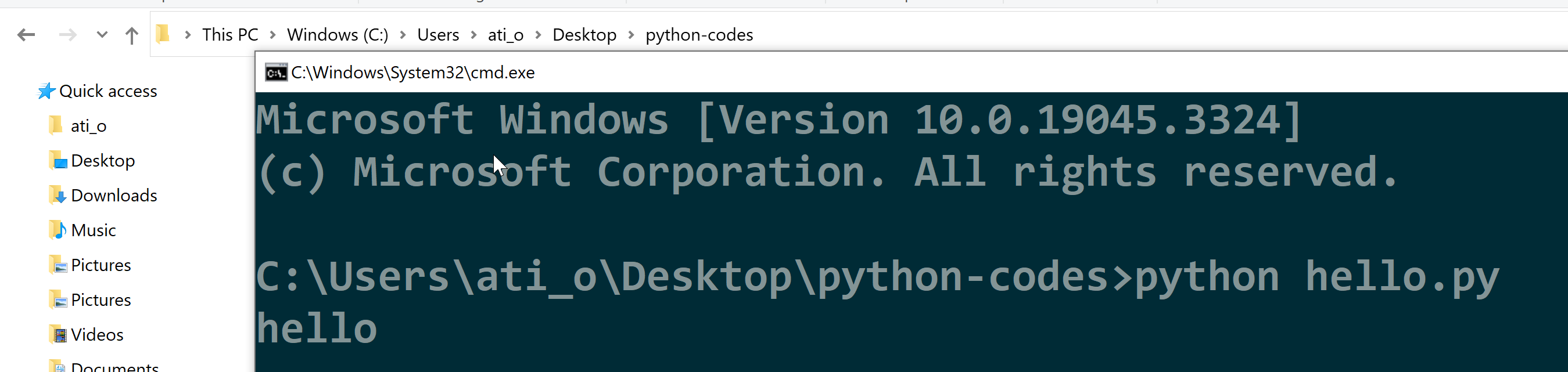Select ati_o in the address bar breadcrumb
The width and height of the screenshot is (1568, 372).
(x=506, y=35)
